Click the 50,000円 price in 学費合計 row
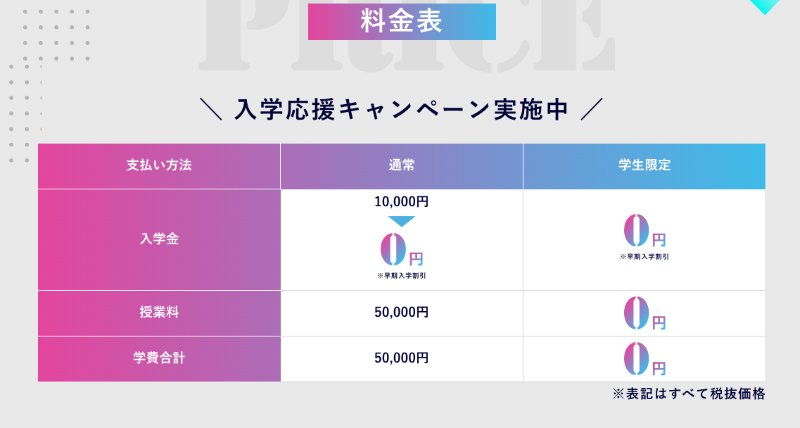This screenshot has height=428, width=800. 402,358
